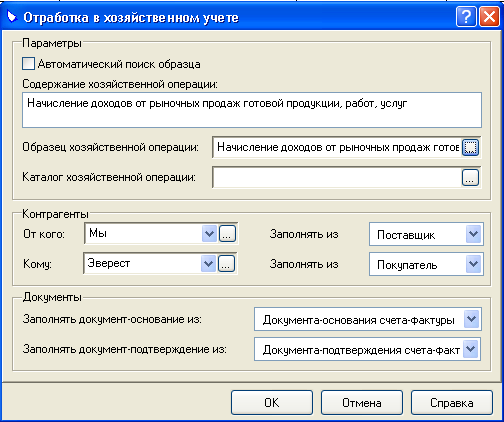Click into Содержание хозяйственной операции text area
The image size is (504, 422).
click(x=252, y=110)
